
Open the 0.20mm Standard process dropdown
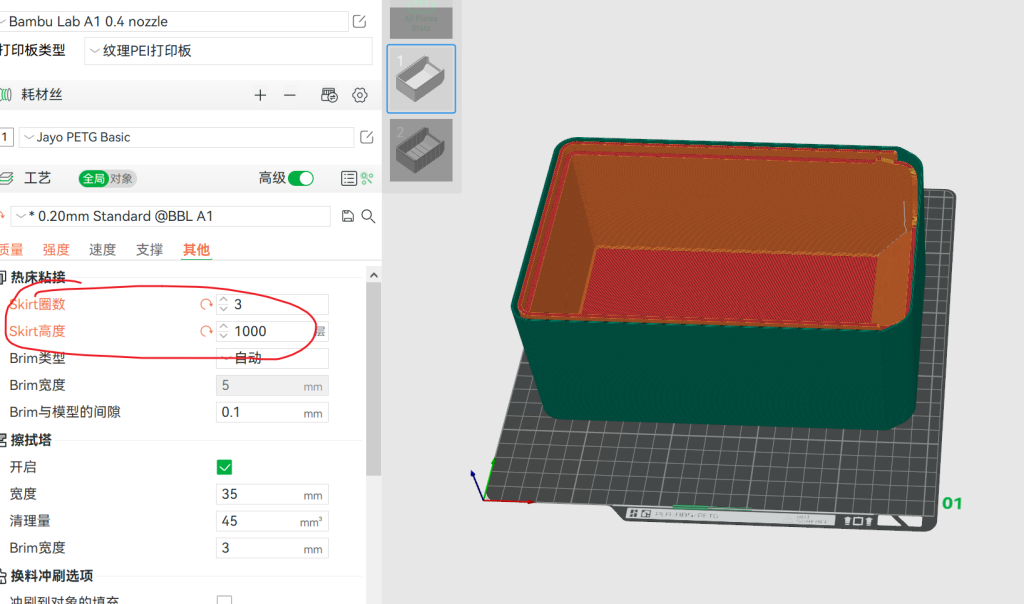pyautogui.click(x=170, y=216)
